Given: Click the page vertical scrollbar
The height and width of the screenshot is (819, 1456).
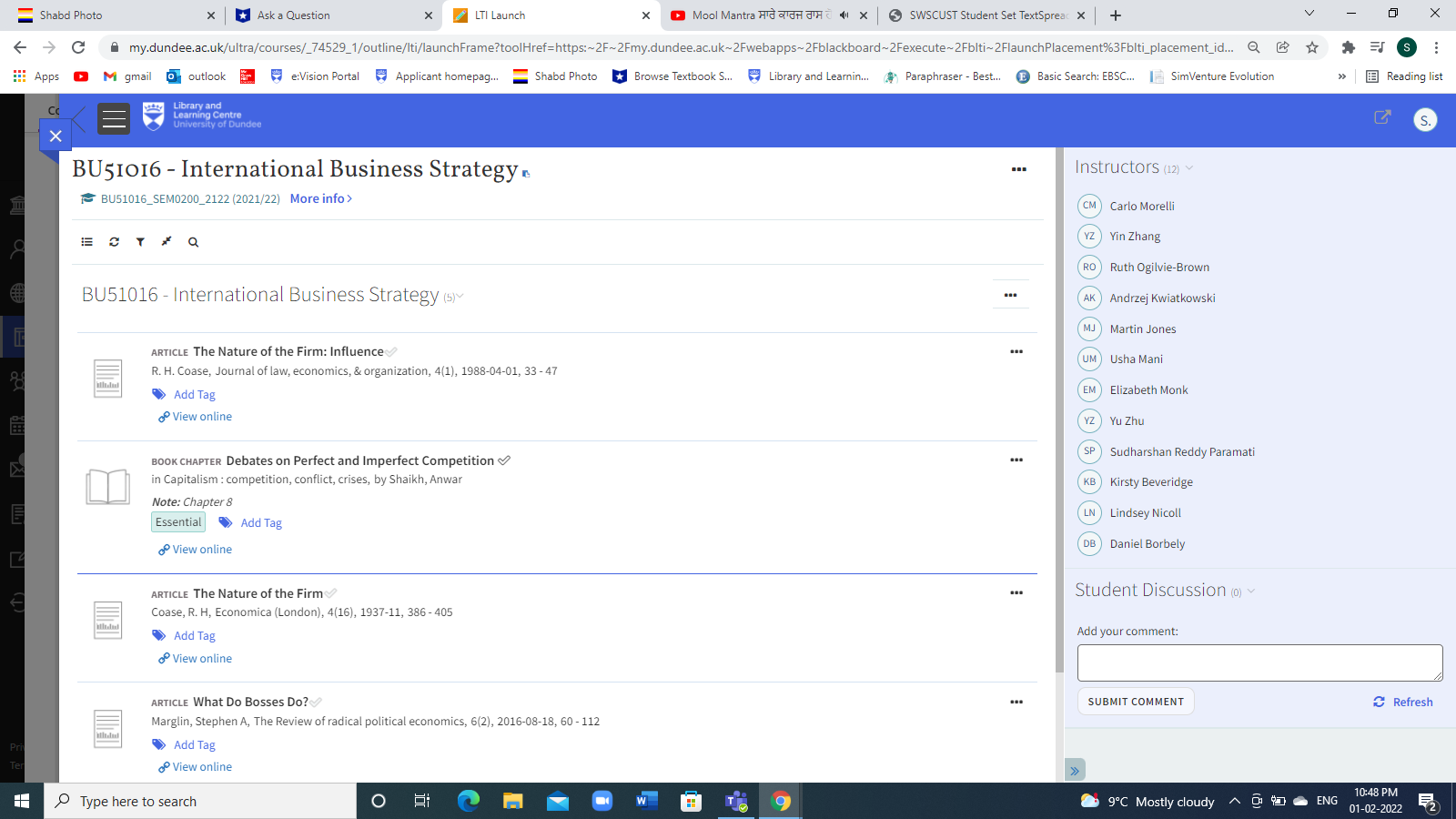Looking at the screenshot, I should (x=1058, y=409).
